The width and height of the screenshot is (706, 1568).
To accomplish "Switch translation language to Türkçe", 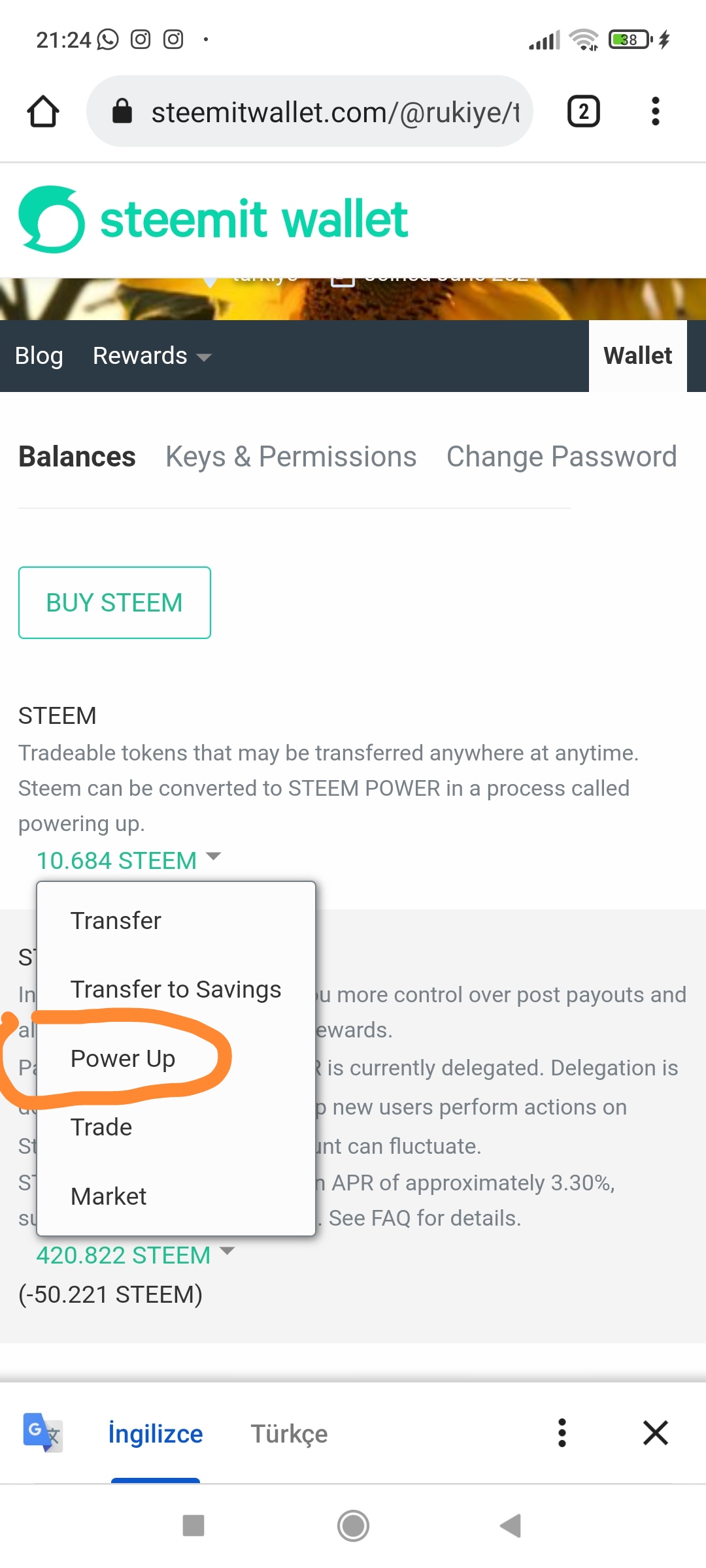I will (289, 1433).
